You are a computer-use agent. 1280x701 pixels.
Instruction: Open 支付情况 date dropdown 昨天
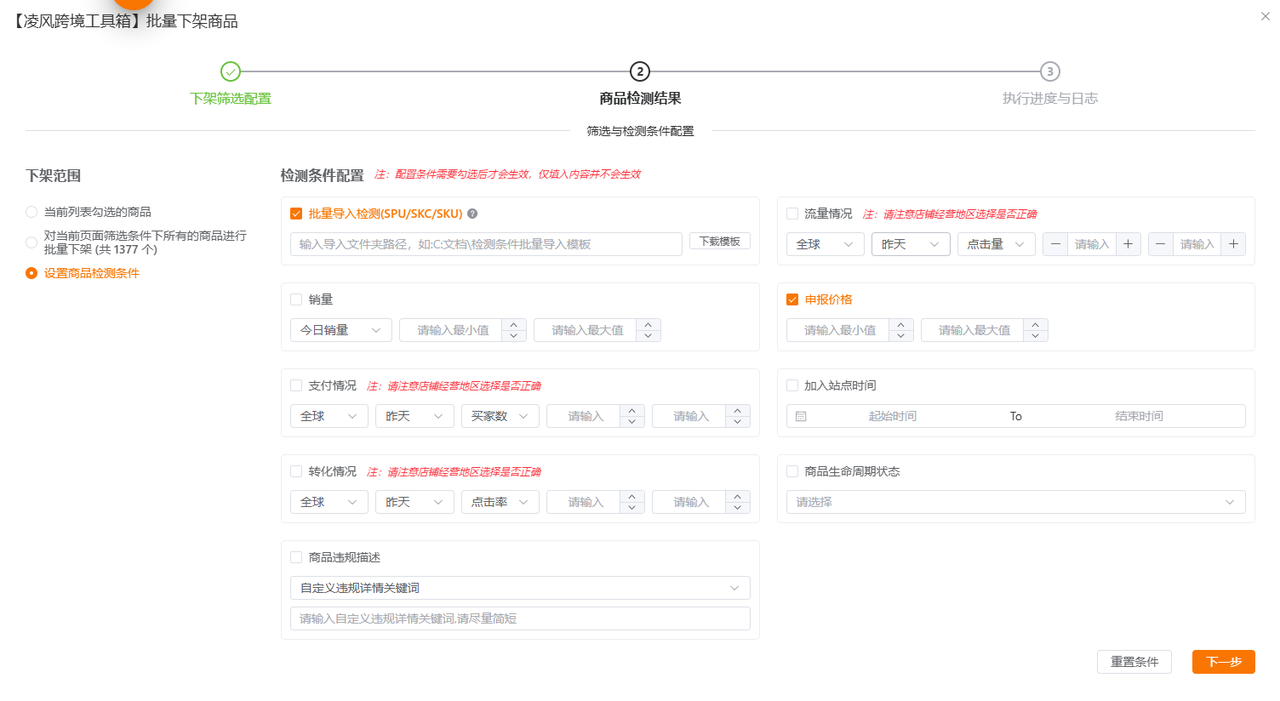tap(415, 416)
